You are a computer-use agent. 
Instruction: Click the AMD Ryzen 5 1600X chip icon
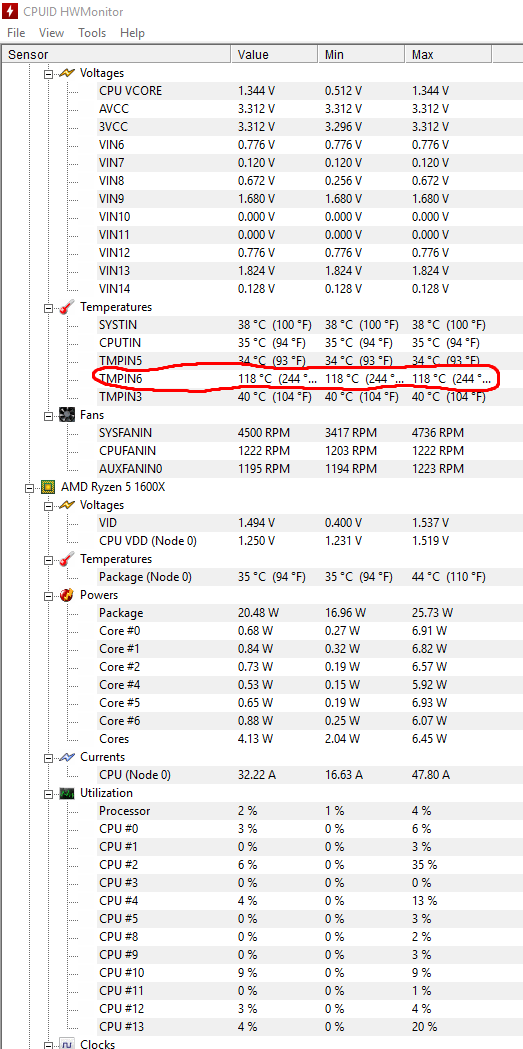[x=47, y=487]
